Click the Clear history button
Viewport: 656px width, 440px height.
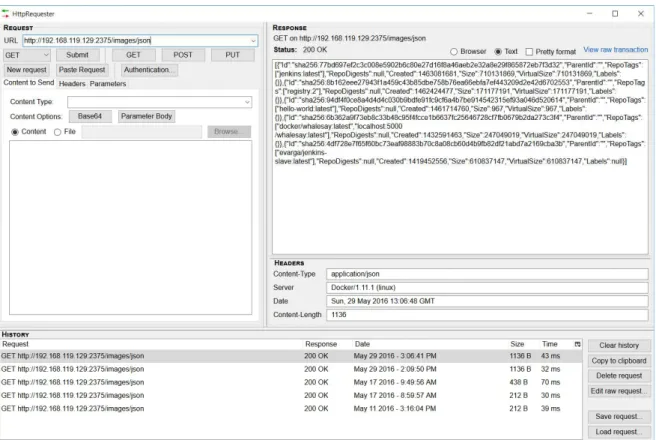click(x=619, y=345)
